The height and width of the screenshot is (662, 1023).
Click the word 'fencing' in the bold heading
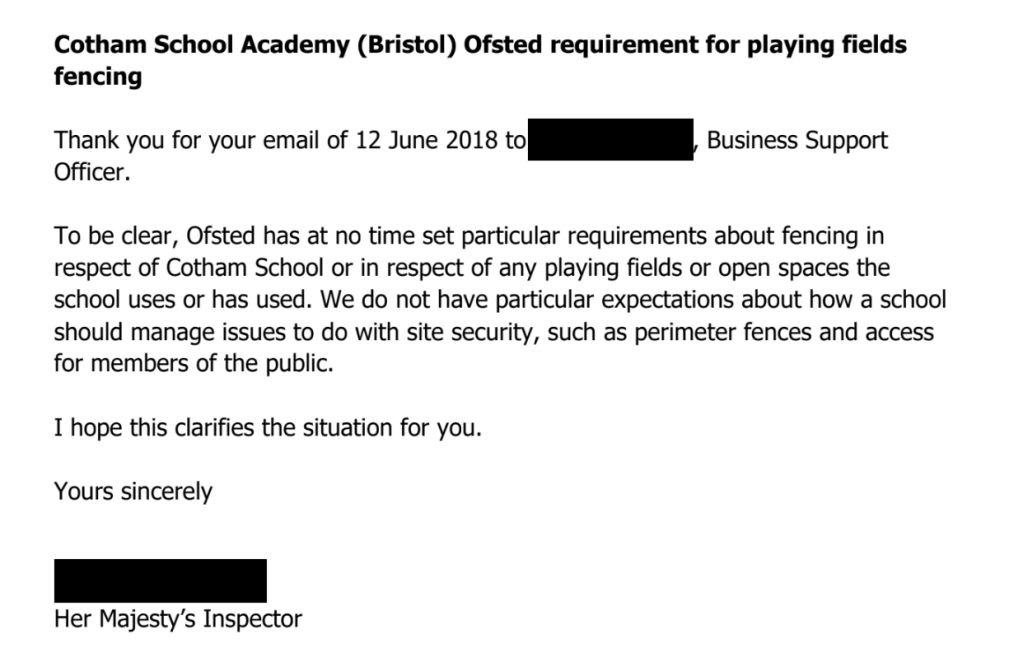click(x=97, y=77)
